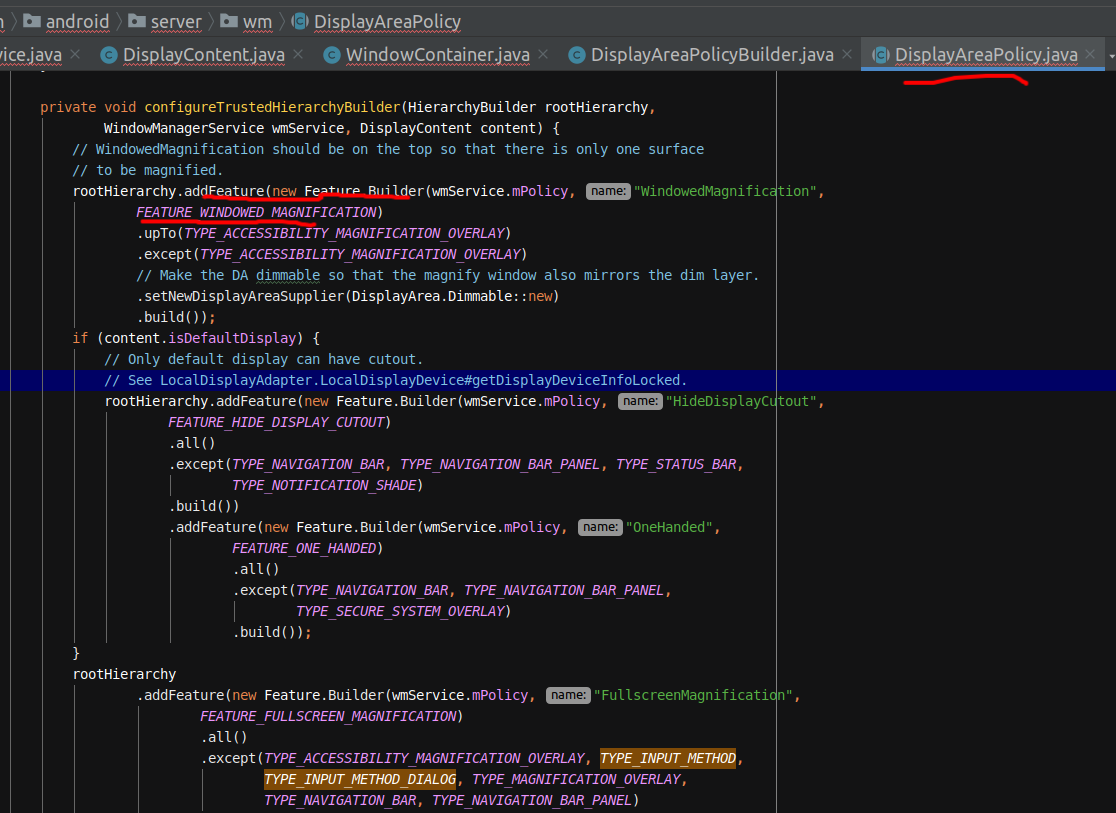Click the android breadcrumb folder icon

pyautogui.click(x=32, y=21)
